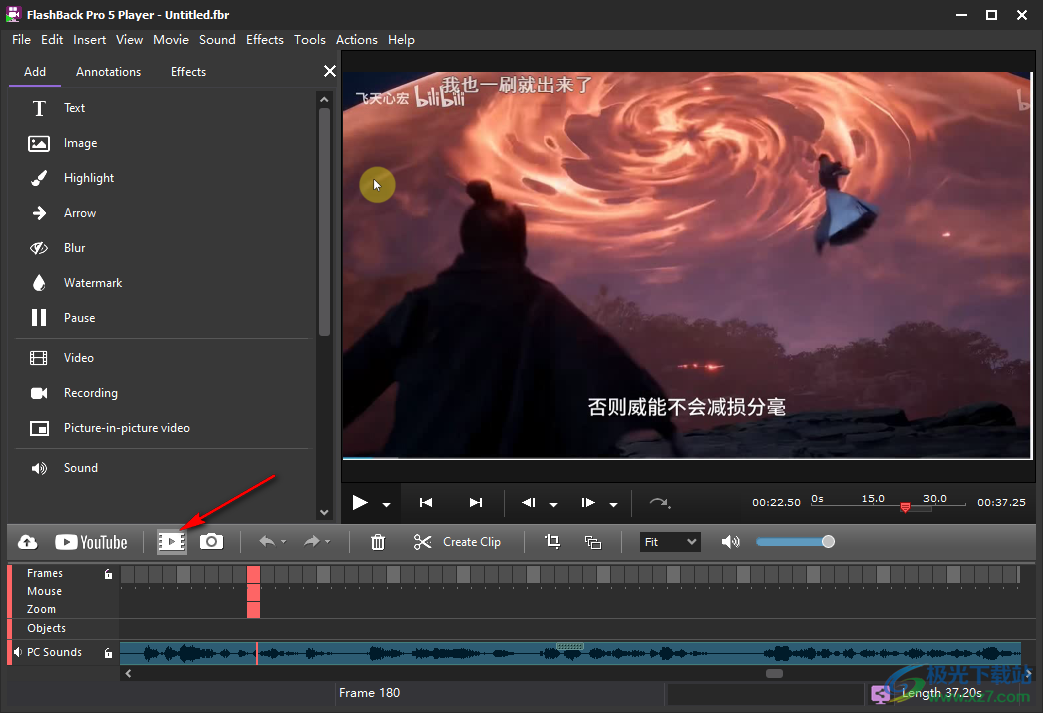Screen dimensions: 1043x713
Task: Open the Fit zoom dropdown
Action: click(670, 542)
